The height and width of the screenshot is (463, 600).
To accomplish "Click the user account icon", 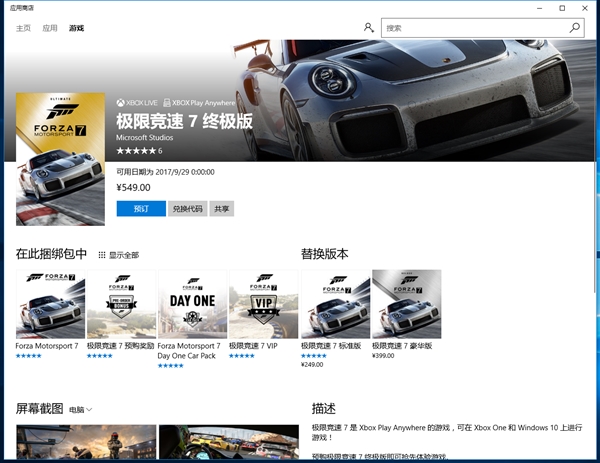I will [369, 28].
